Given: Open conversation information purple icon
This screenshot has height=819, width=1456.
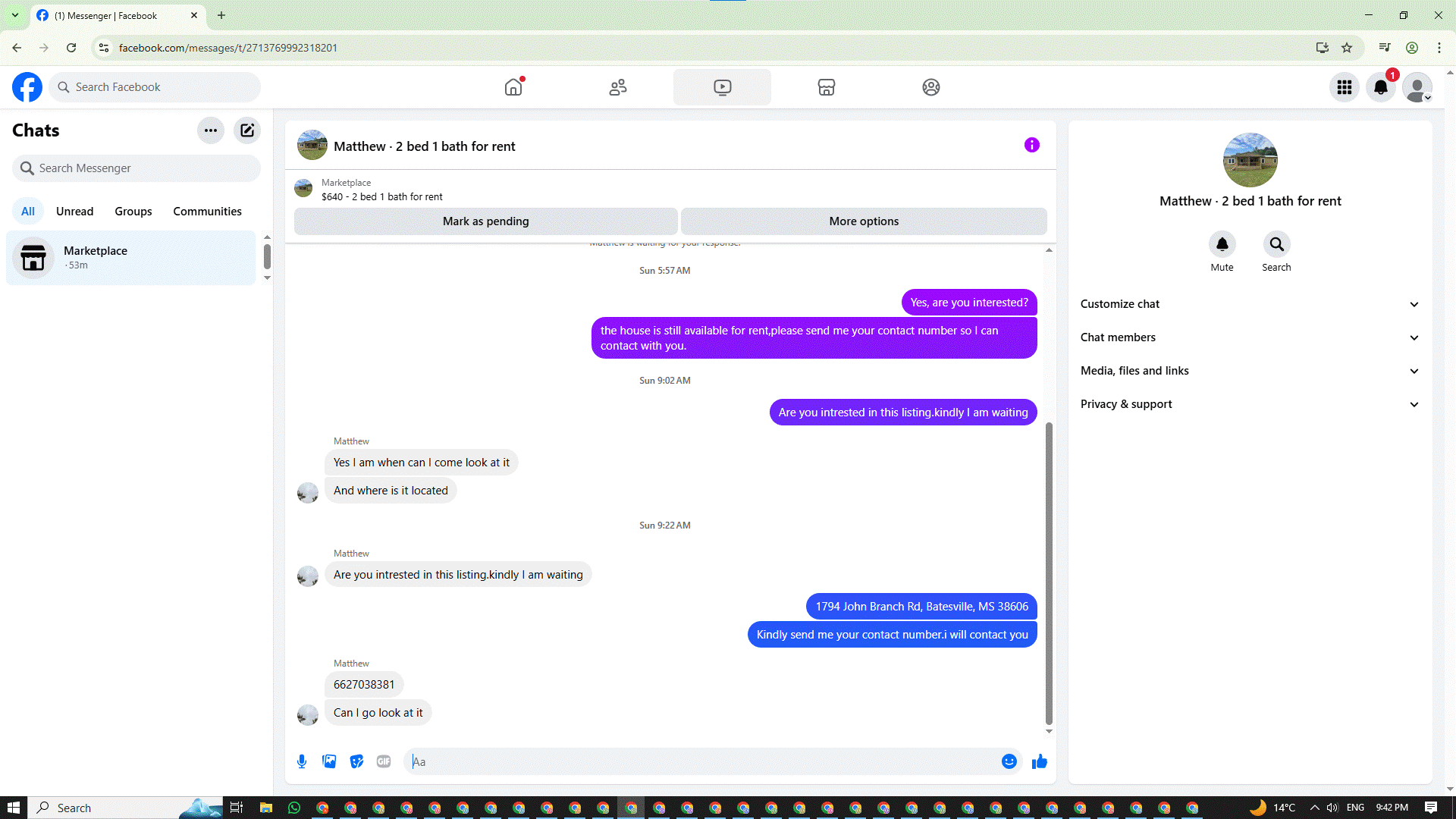Looking at the screenshot, I should 1032,145.
